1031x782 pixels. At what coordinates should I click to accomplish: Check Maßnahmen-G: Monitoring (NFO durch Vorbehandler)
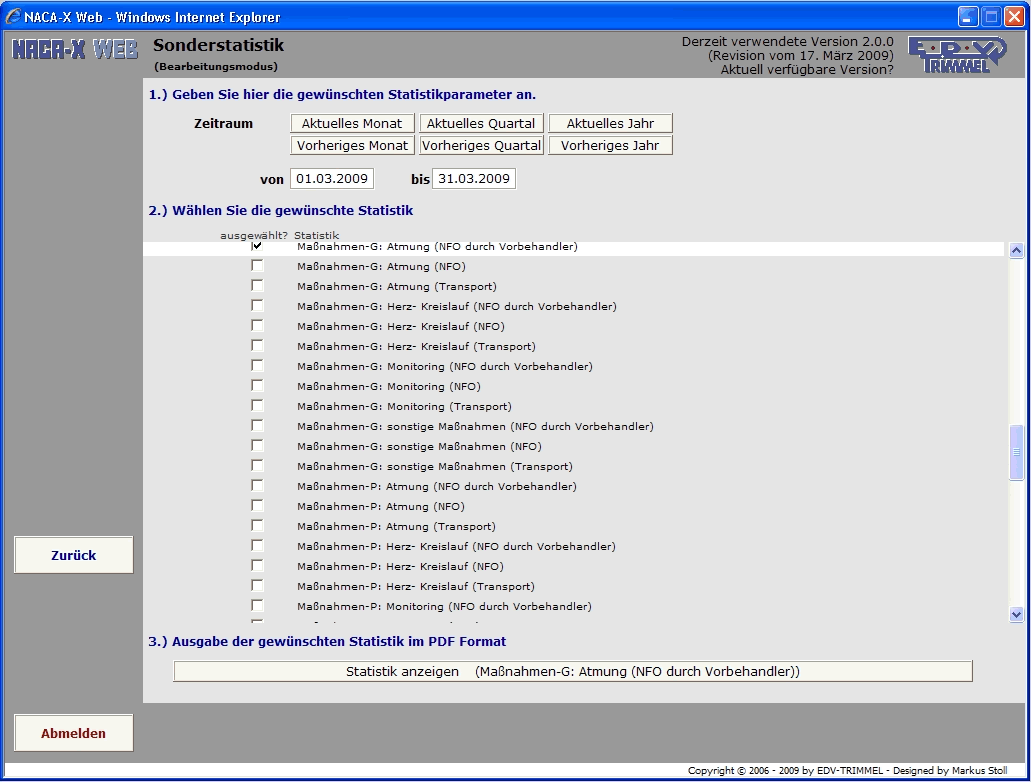pyautogui.click(x=257, y=366)
